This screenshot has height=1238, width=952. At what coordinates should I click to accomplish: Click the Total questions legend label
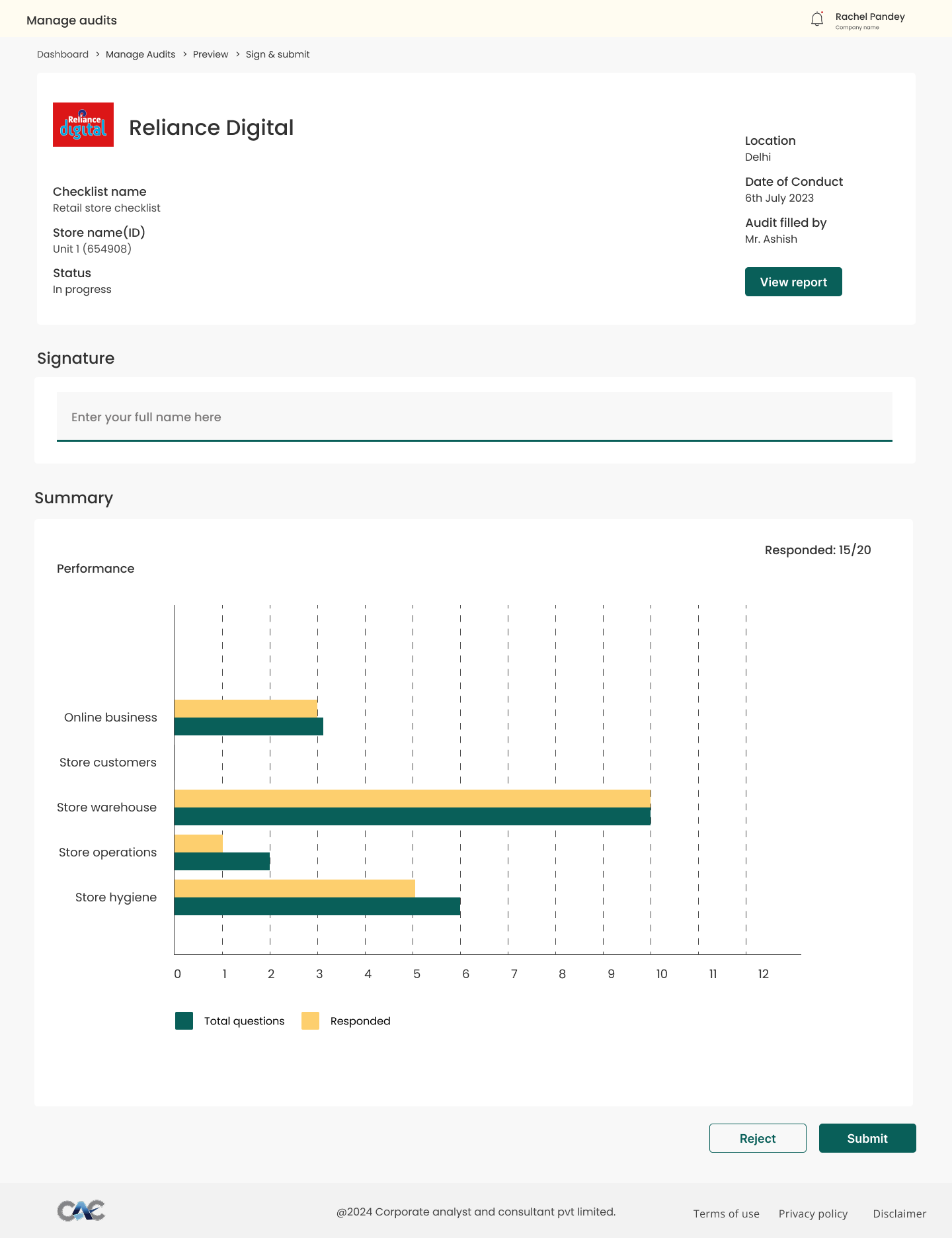point(244,1021)
